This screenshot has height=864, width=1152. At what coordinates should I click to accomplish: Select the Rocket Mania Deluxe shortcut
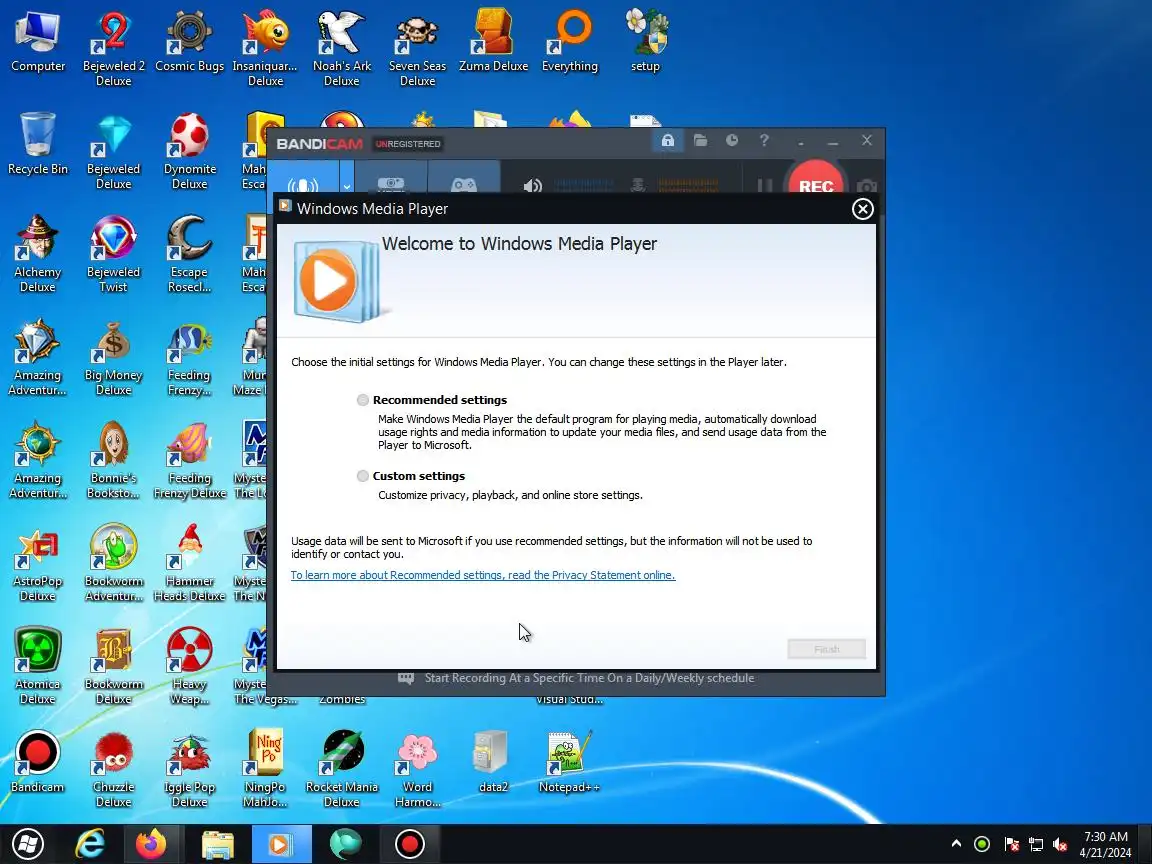click(x=342, y=769)
